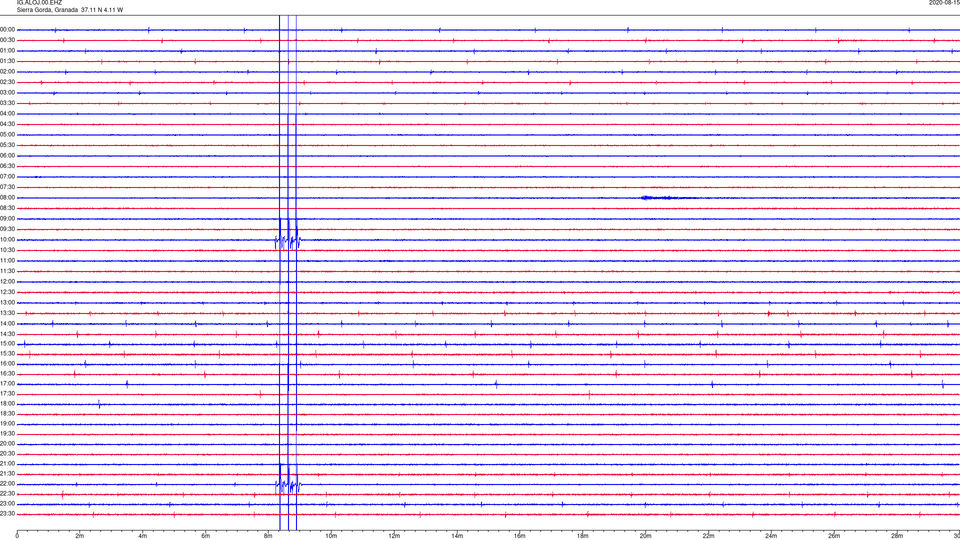Screen dimensions: 960x540
Task: Click the 4m tick label on time axis
Action: (x=143, y=536)
